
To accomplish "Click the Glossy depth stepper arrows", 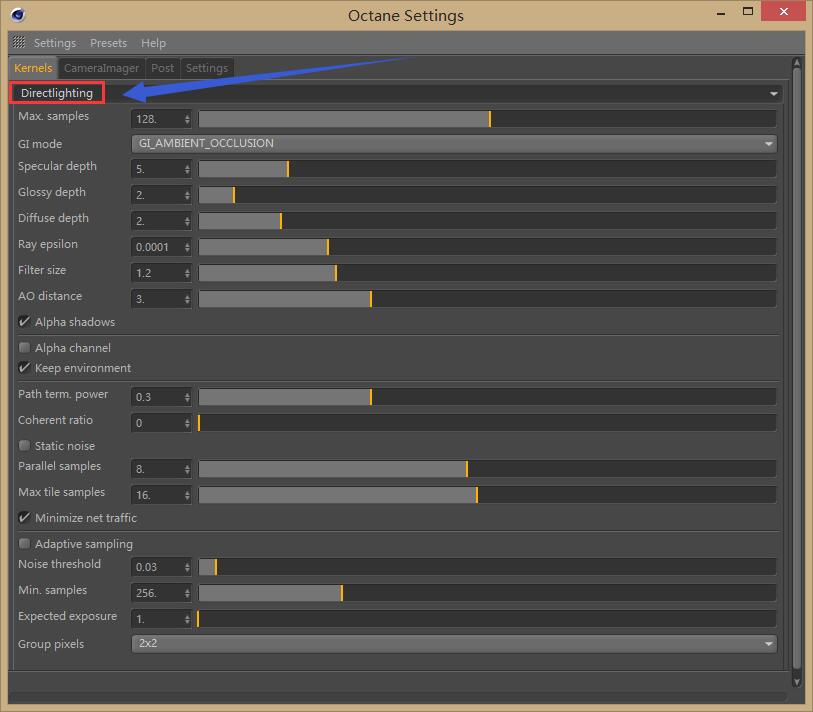I will (187, 195).
